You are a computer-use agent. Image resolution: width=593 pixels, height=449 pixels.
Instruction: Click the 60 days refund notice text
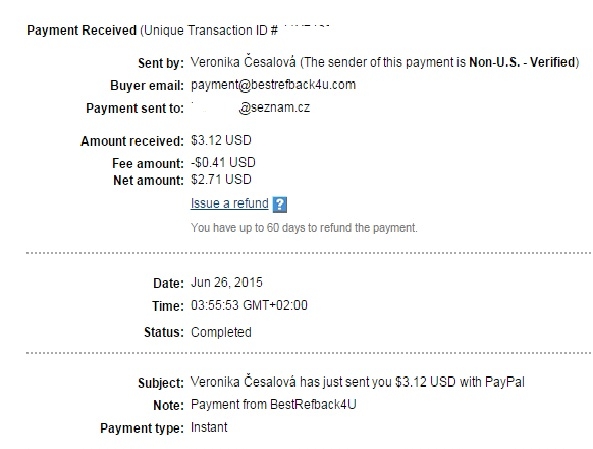[x=304, y=228]
